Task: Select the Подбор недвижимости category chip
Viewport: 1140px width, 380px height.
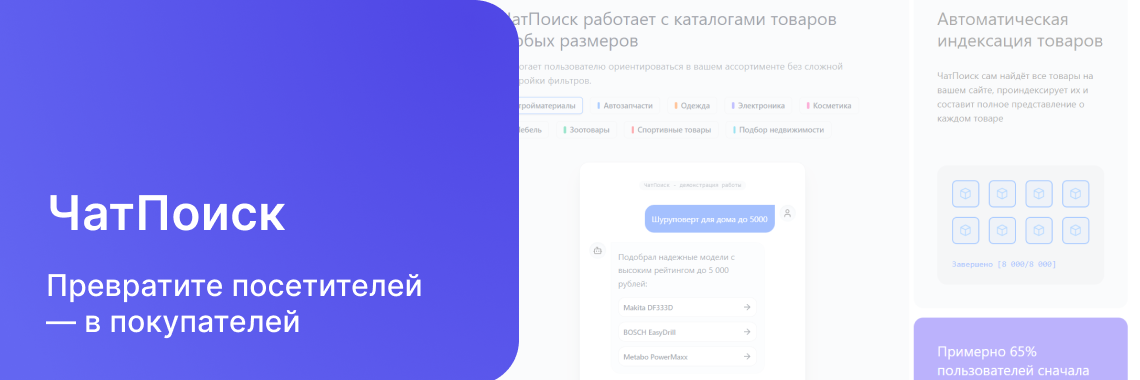Action: (x=778, y=130)
